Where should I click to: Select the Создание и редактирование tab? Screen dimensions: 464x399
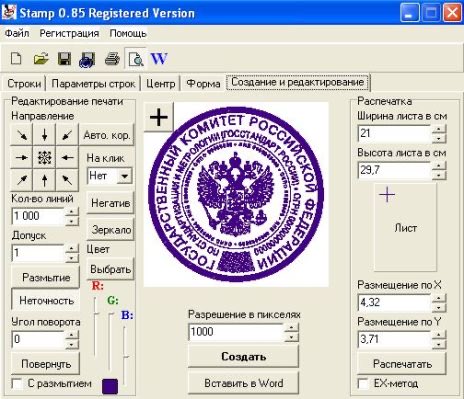pos(298,82)
